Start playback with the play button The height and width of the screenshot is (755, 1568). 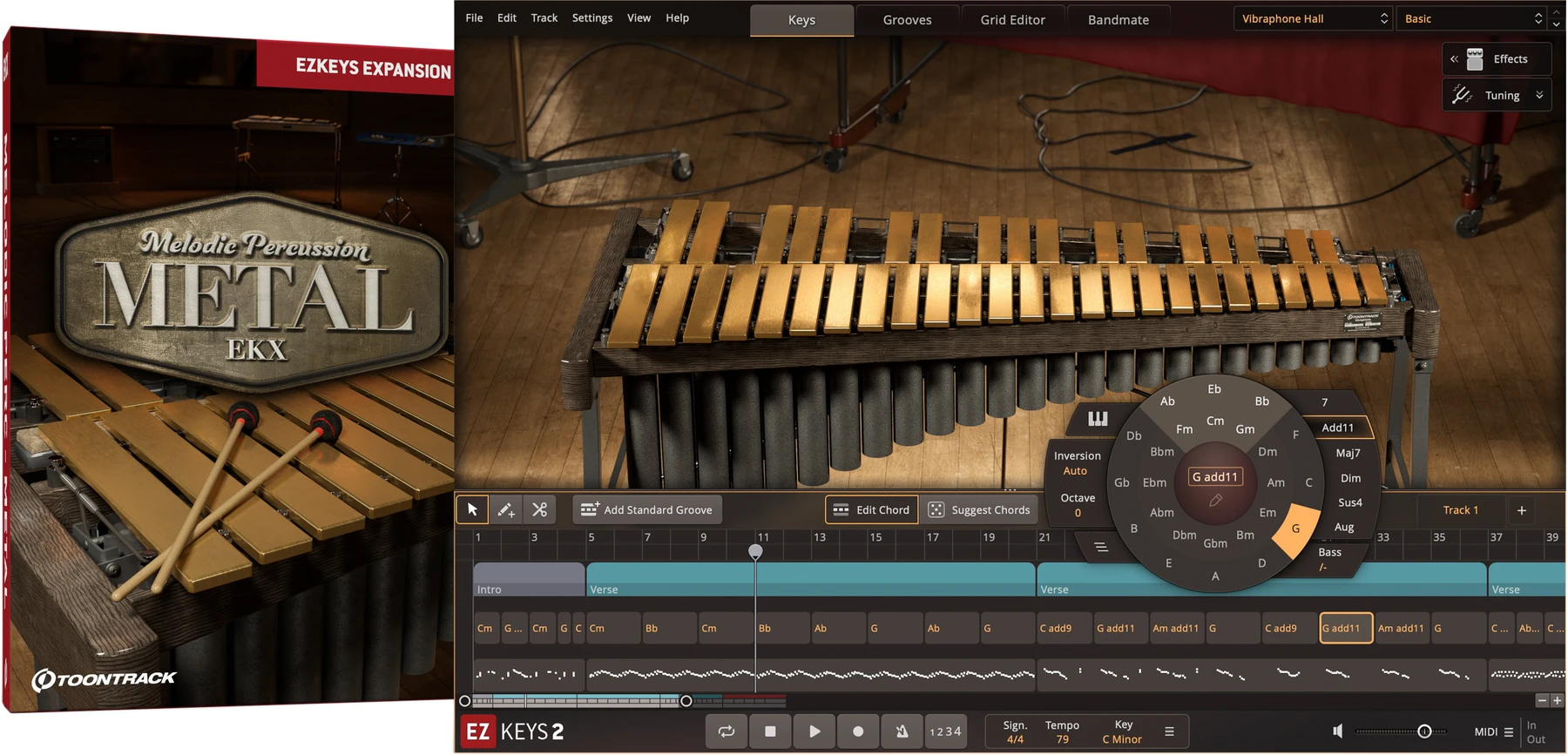coord(814,731)
